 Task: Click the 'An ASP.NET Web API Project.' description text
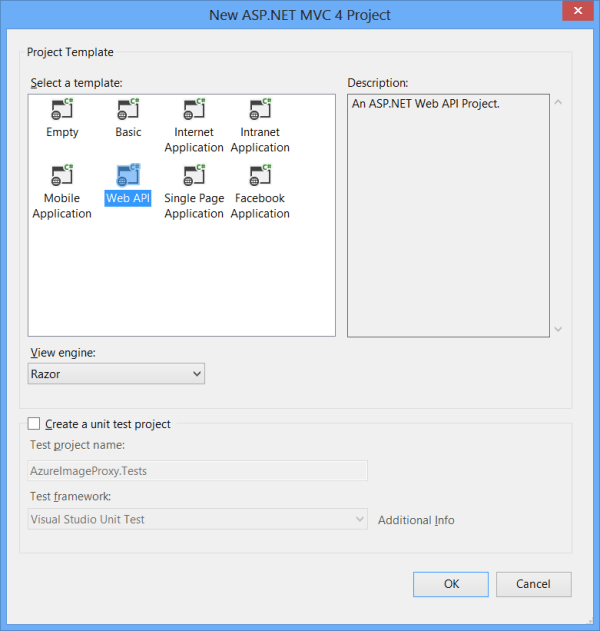pos(425,104)
